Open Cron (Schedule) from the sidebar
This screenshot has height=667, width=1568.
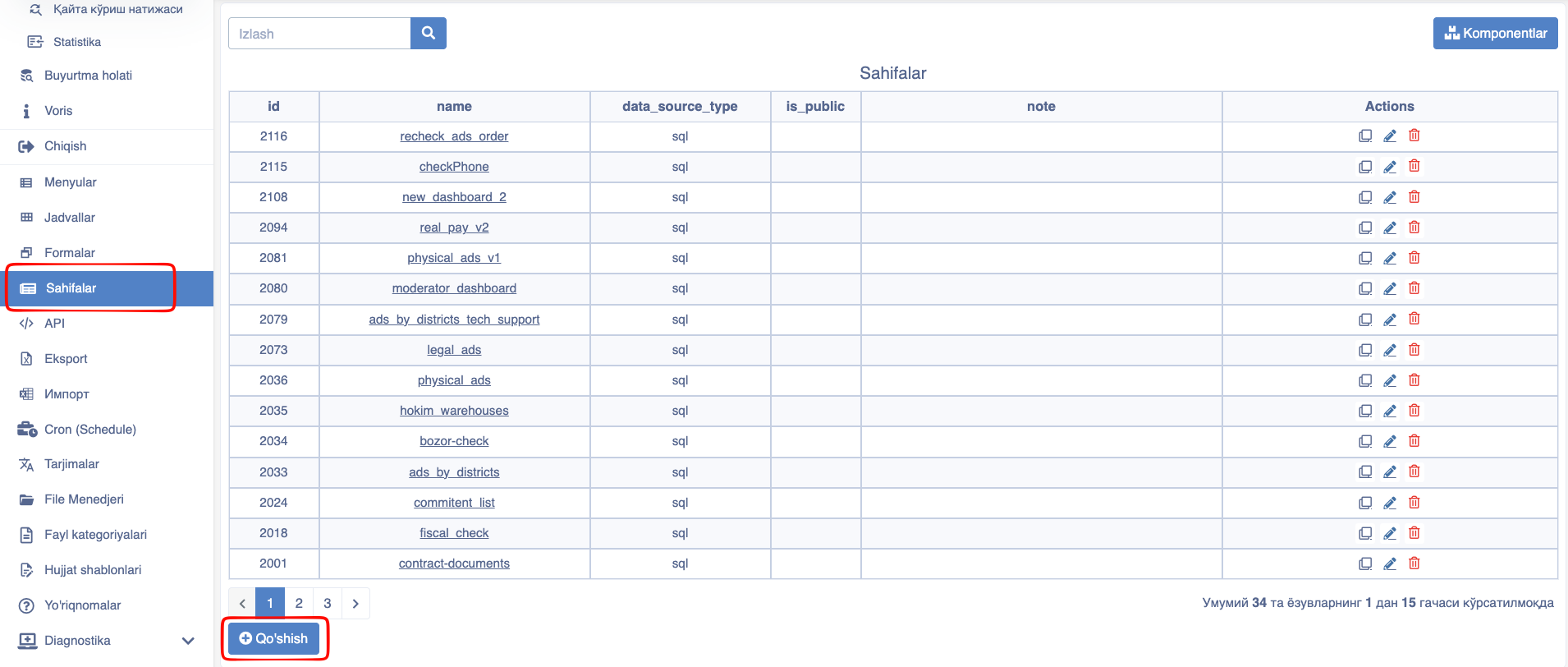[90, 430]
